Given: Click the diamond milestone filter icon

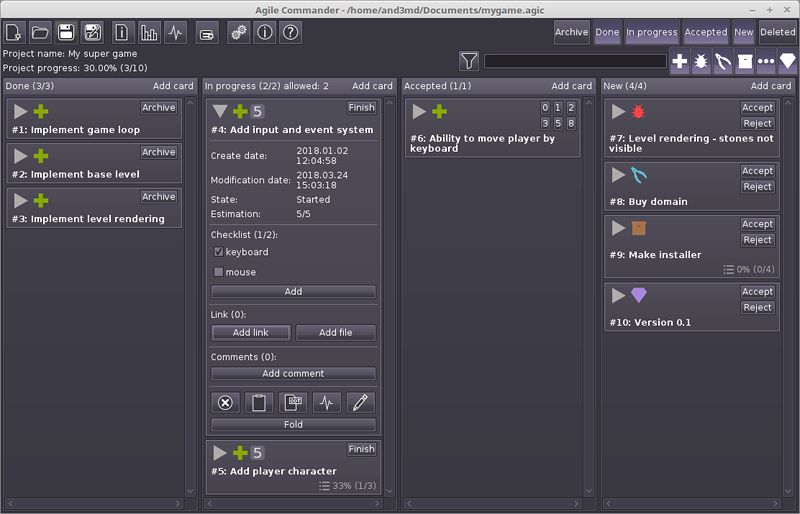Looking at the screenshot, I should click(x=788, y=62).
